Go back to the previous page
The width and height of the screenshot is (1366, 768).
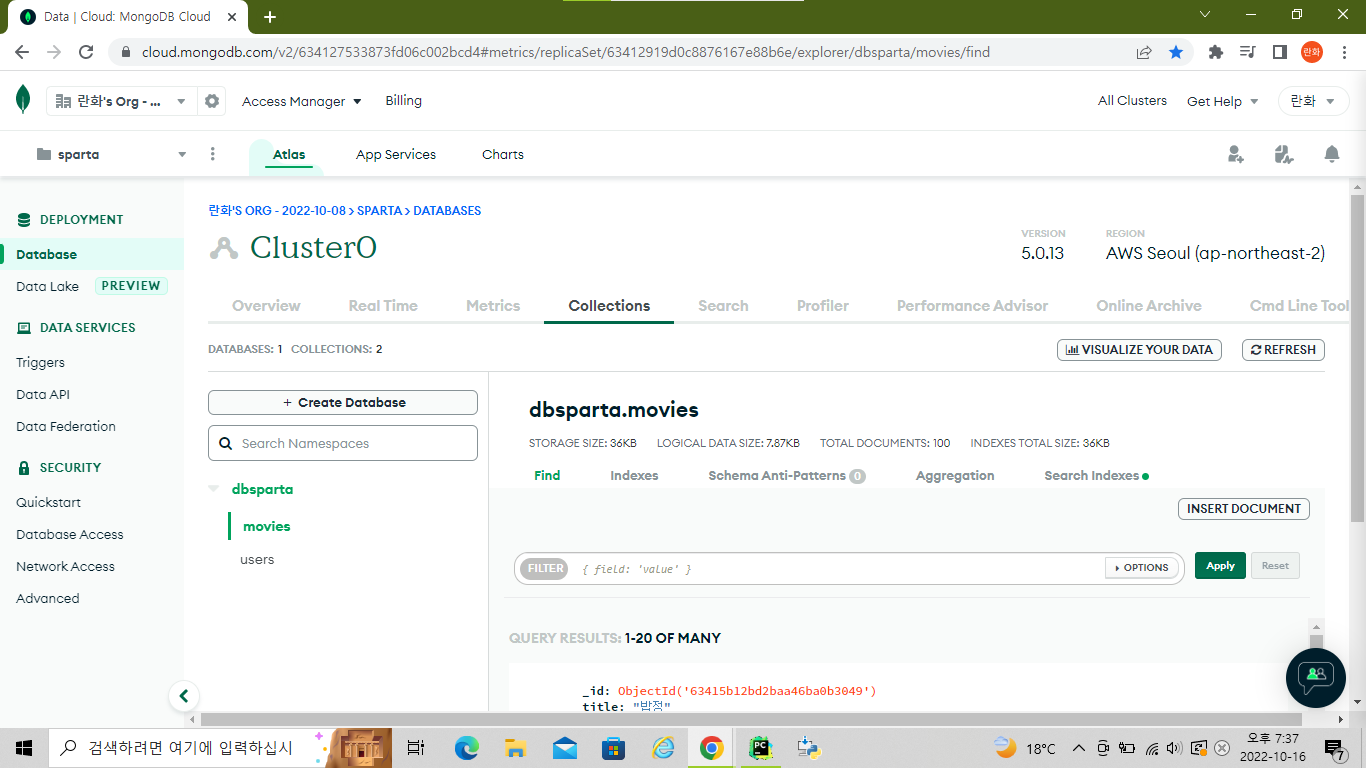pos(22,52)
